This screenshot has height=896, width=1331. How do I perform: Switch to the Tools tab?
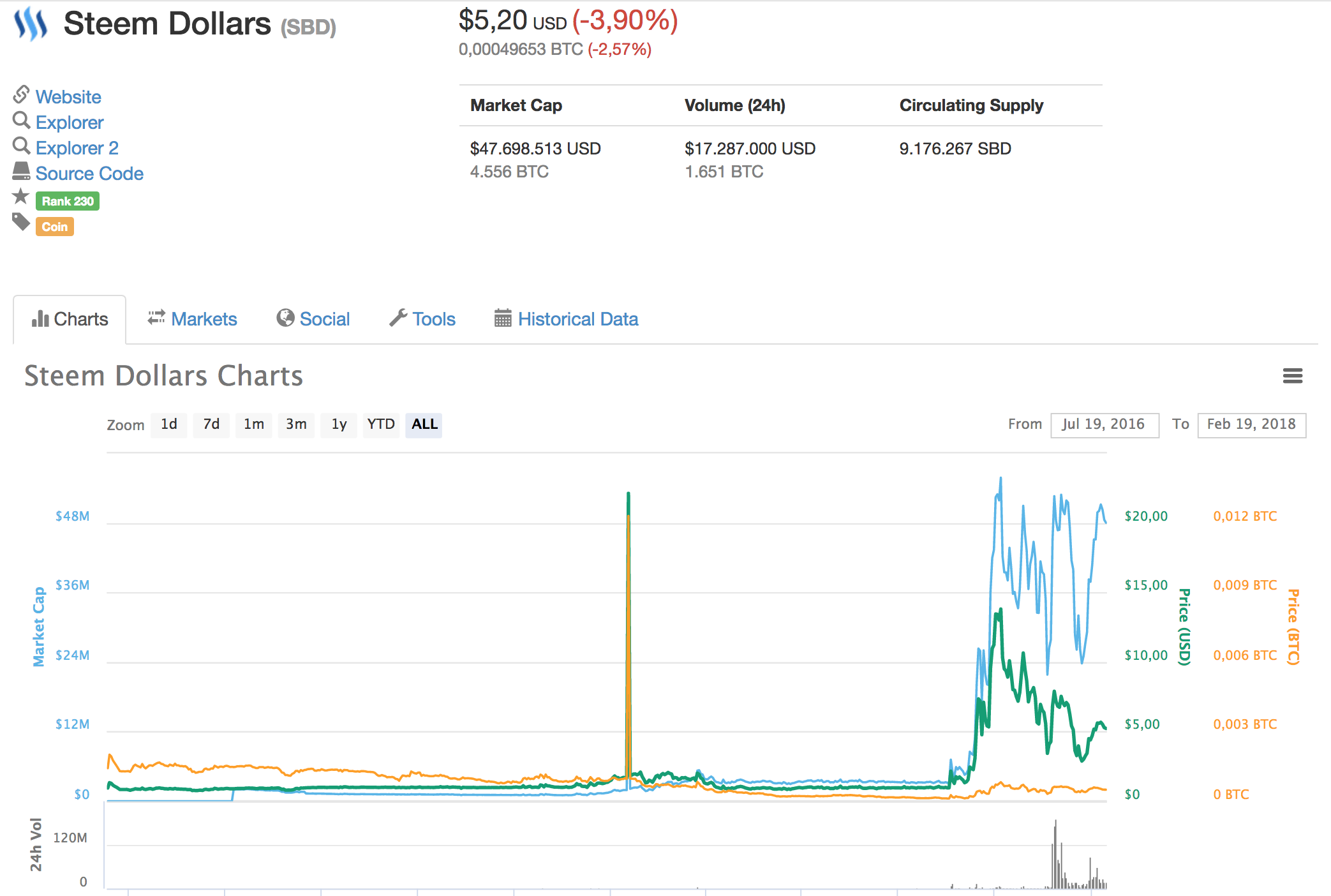click(422, 319)
